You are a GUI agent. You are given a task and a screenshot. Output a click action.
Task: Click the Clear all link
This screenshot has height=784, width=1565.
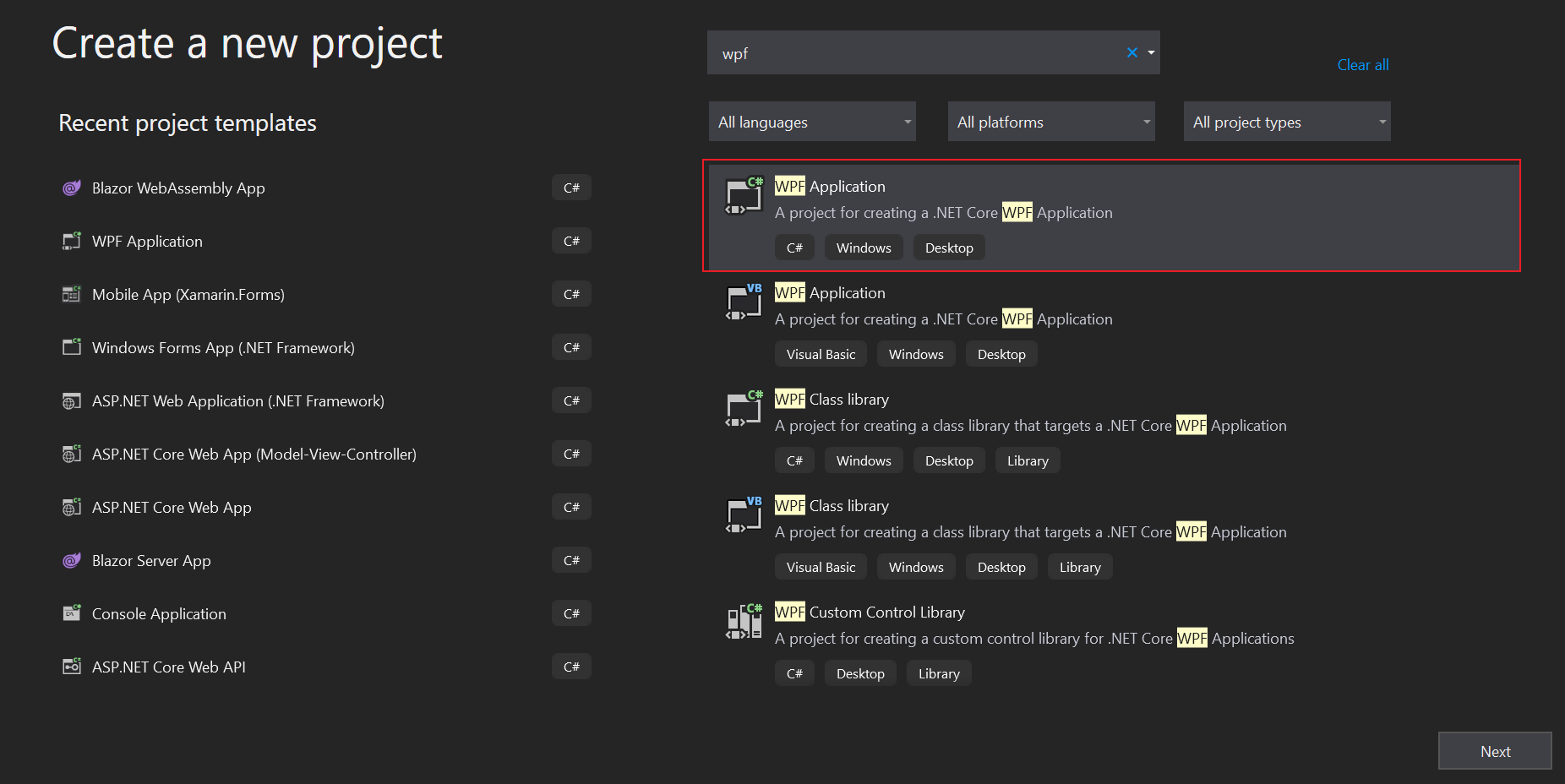[x=1362, y=64]
